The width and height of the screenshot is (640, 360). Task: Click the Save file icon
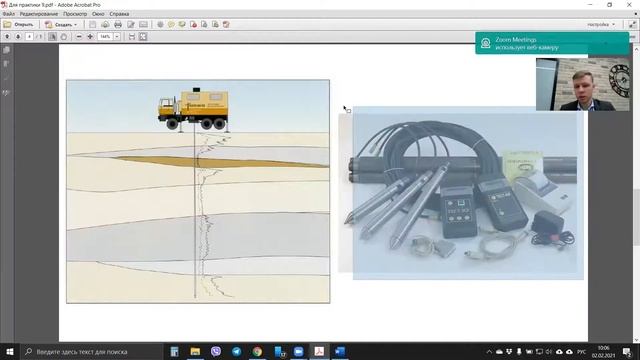[x=93, y=24]
